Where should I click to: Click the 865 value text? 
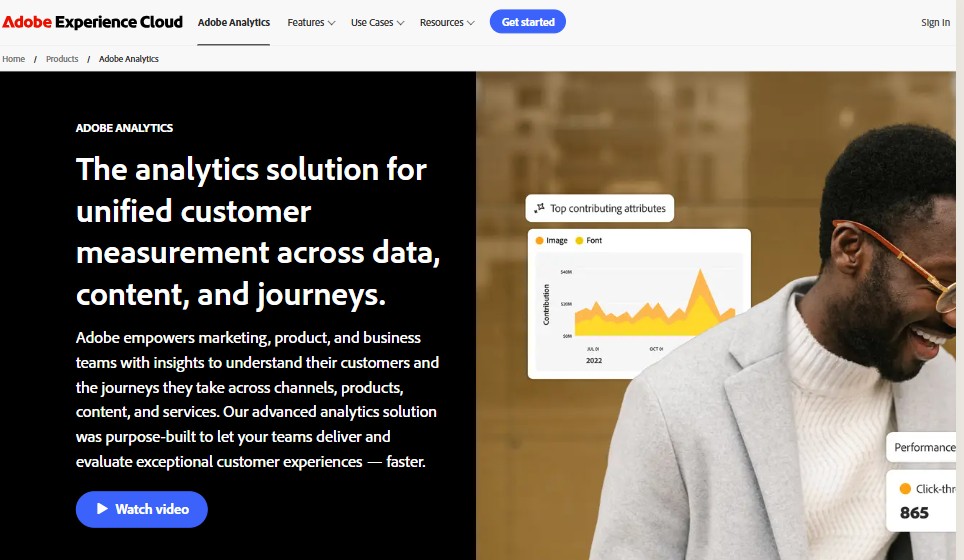[914, 513]
